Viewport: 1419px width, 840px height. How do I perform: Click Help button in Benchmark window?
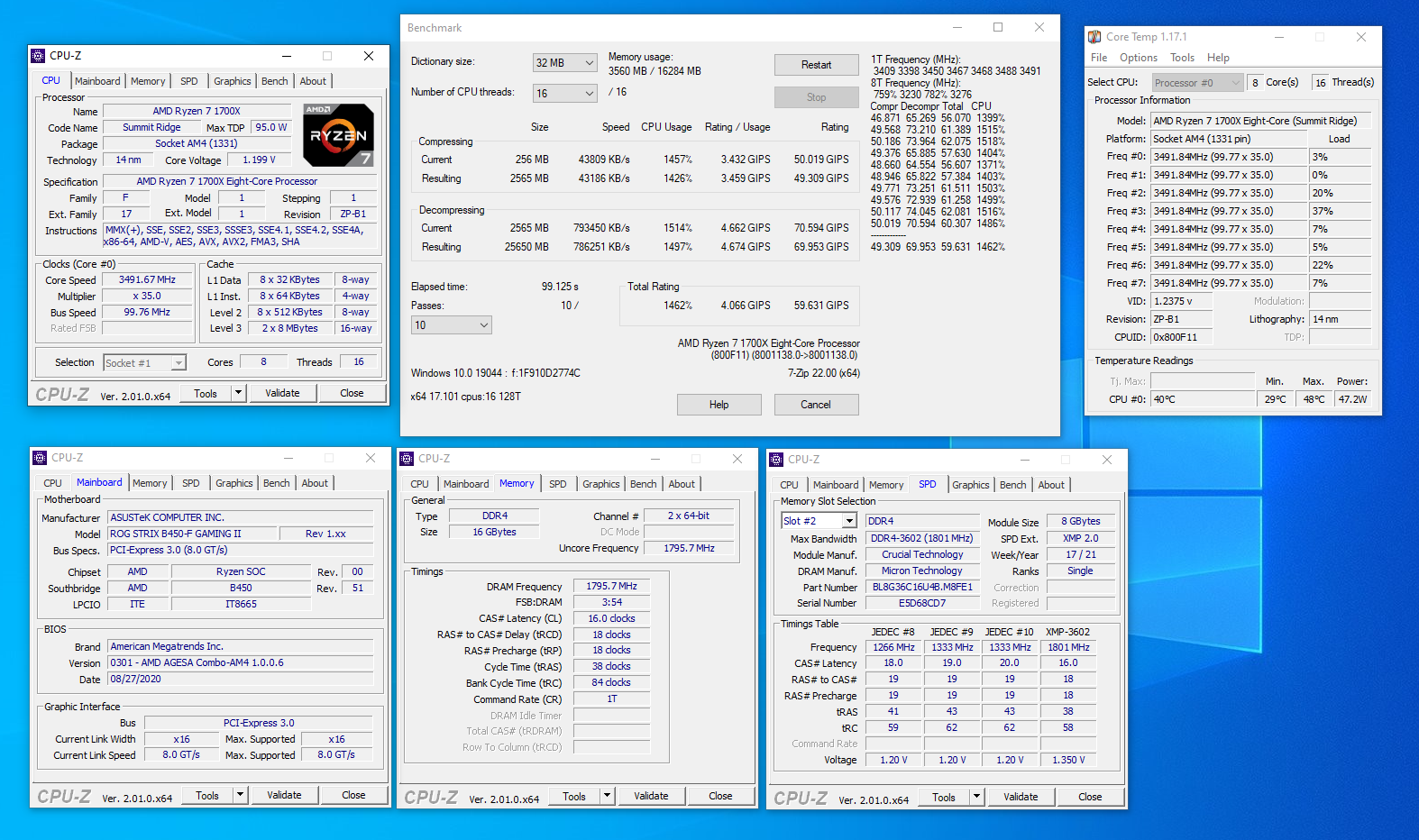click(719, 405)
